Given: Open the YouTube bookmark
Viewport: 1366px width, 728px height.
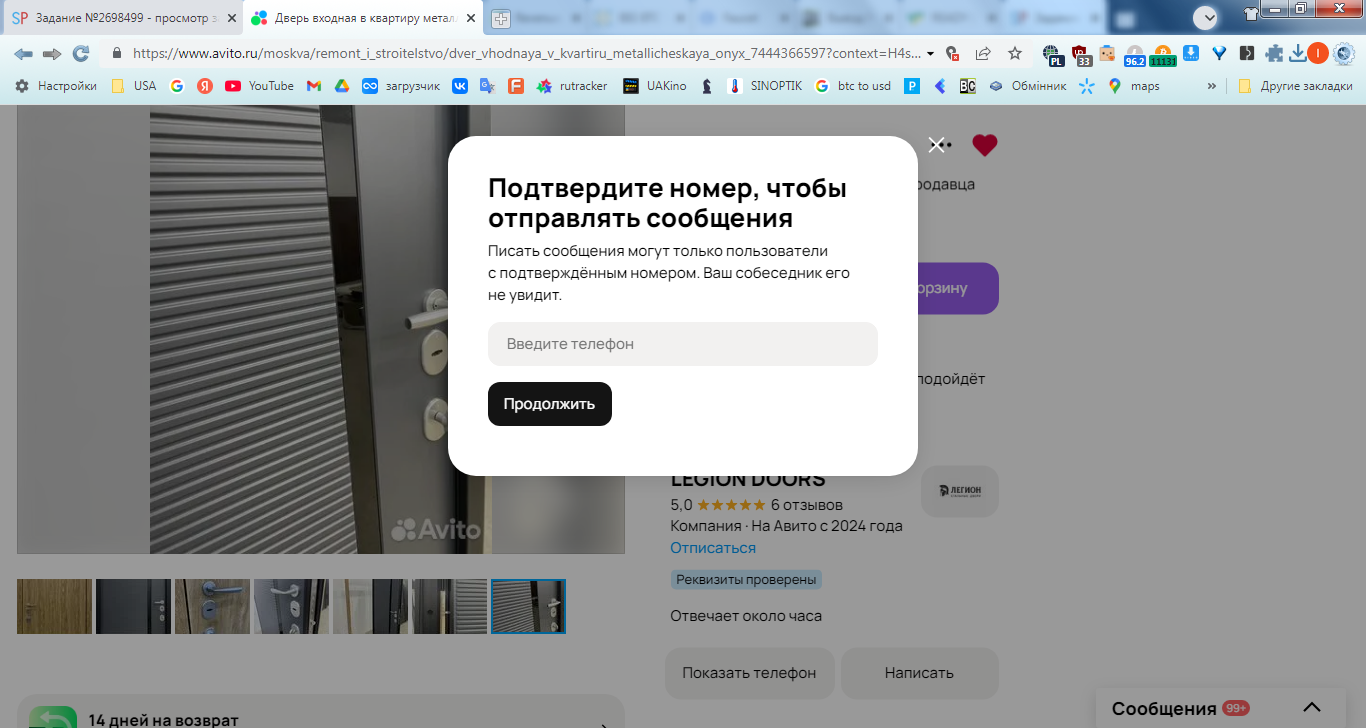Looking at the screenshot, I should [x=259, y=86].
